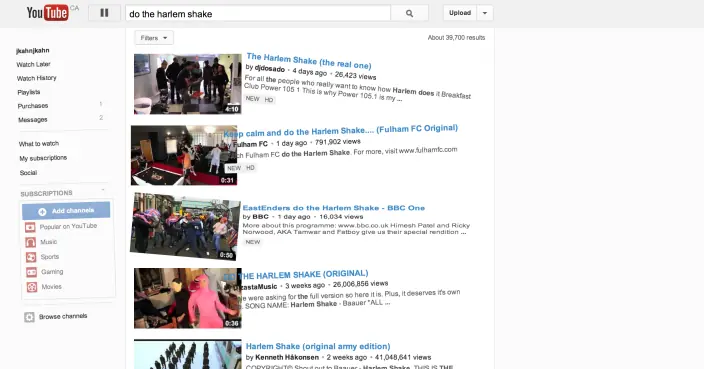Click the magnifying glass search button
The width and height of the screenshot is (704, 369).
tap(409, 13)
